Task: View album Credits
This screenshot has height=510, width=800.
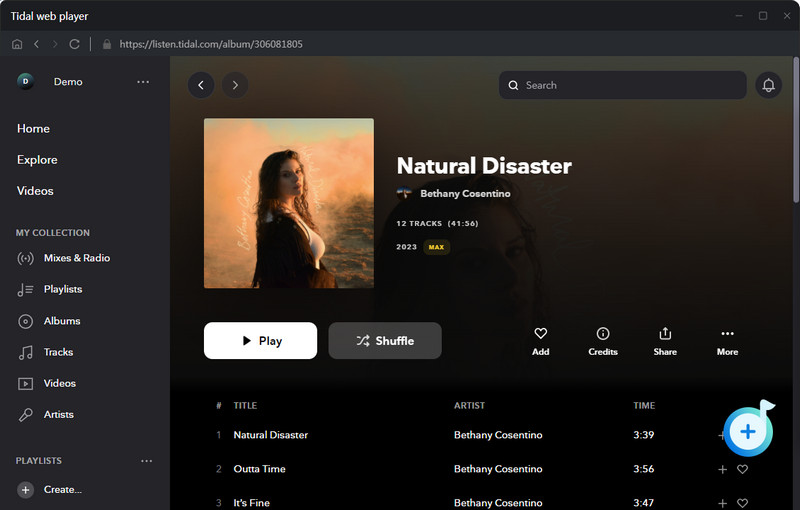Action: (603, 341)
